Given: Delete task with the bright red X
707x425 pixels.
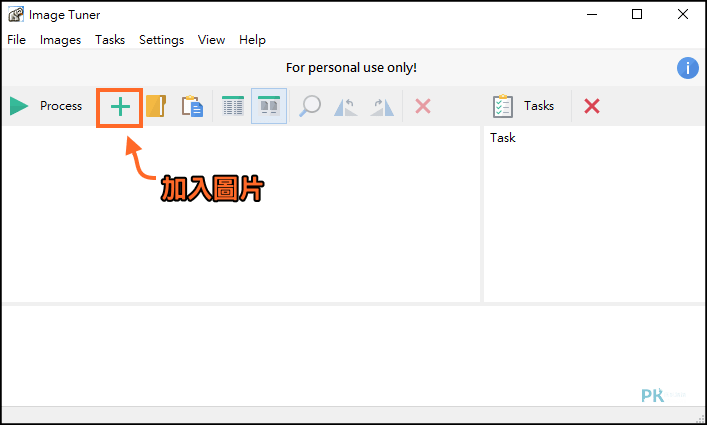Looking at the screenshot, I should click(592, 106).
